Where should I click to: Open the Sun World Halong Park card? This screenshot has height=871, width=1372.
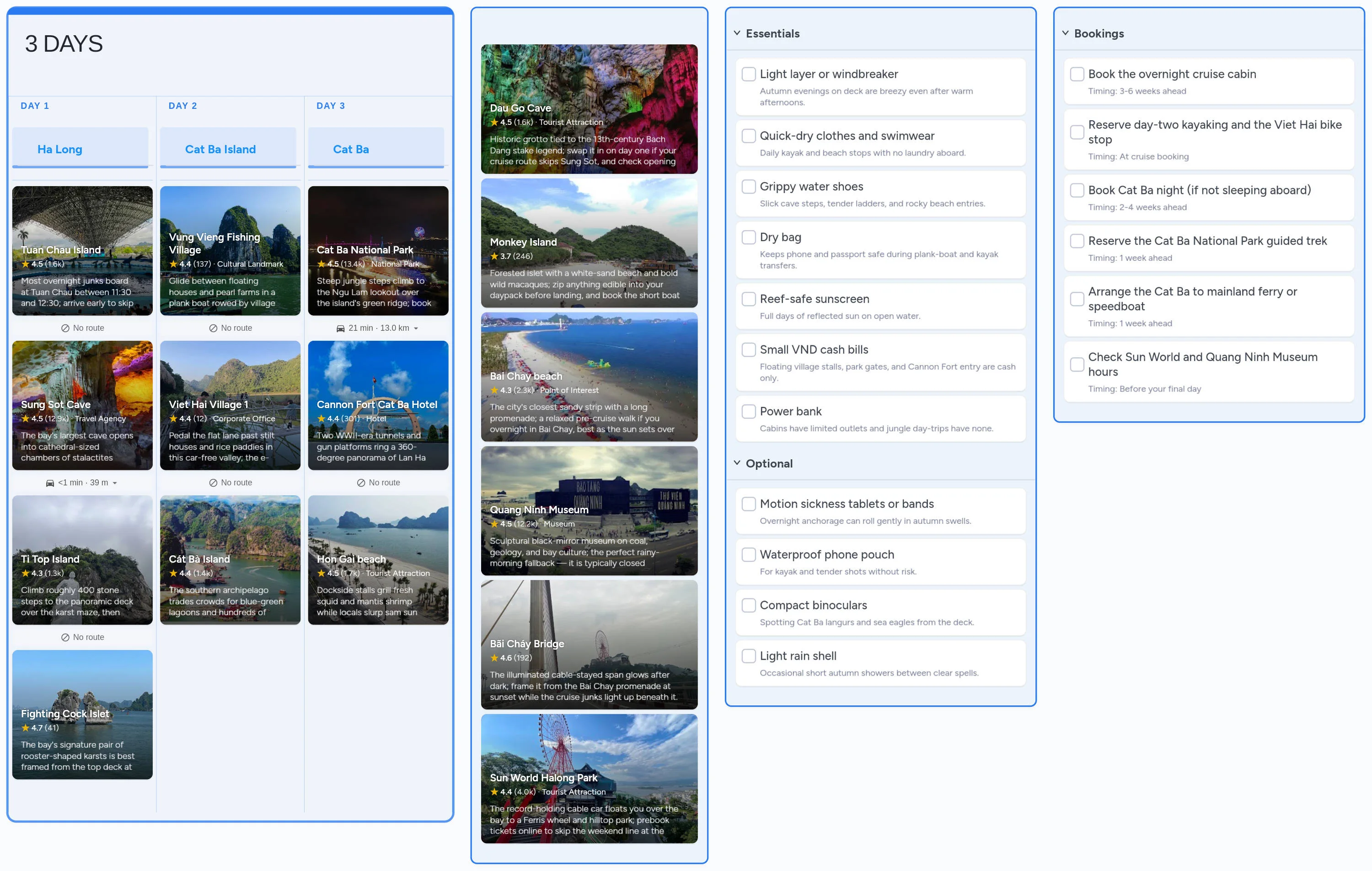(x=589, y=779)
